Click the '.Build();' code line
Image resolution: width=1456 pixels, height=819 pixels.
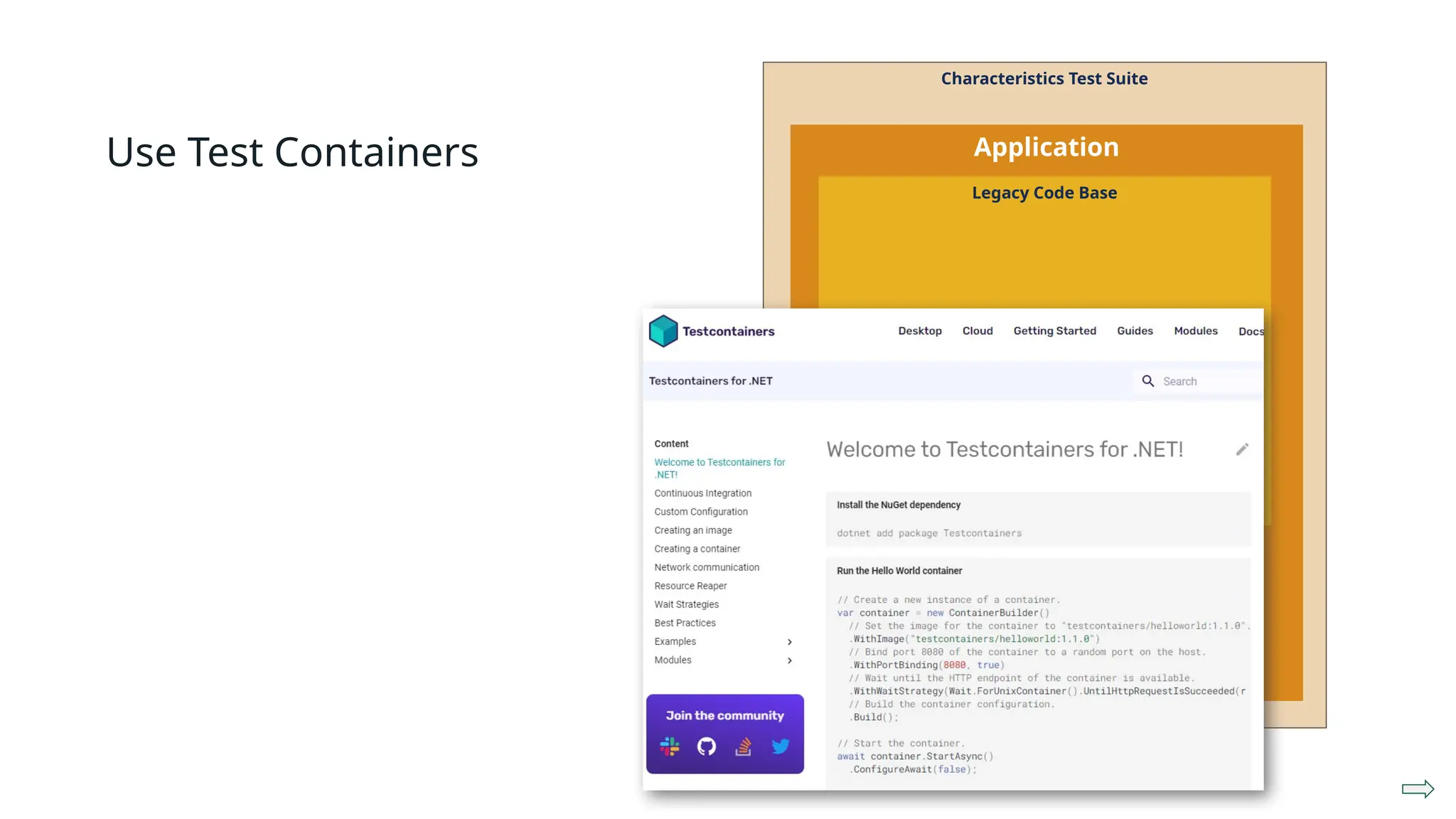click(873, 717)
